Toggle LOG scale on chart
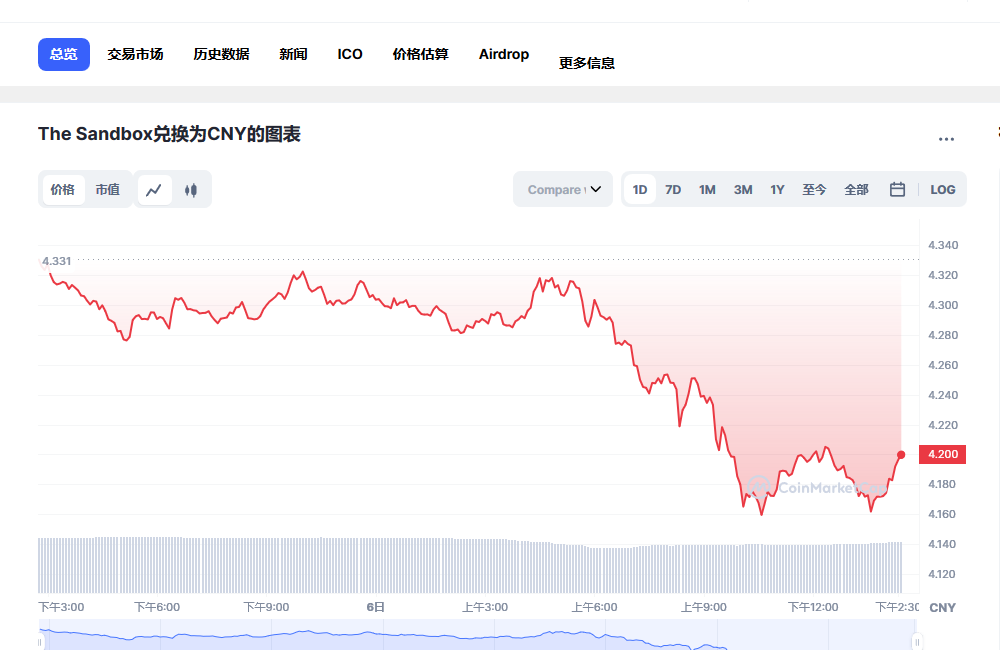Image resolution: width=1000 pixels, height=650 pixels. [x=943, y=189]
